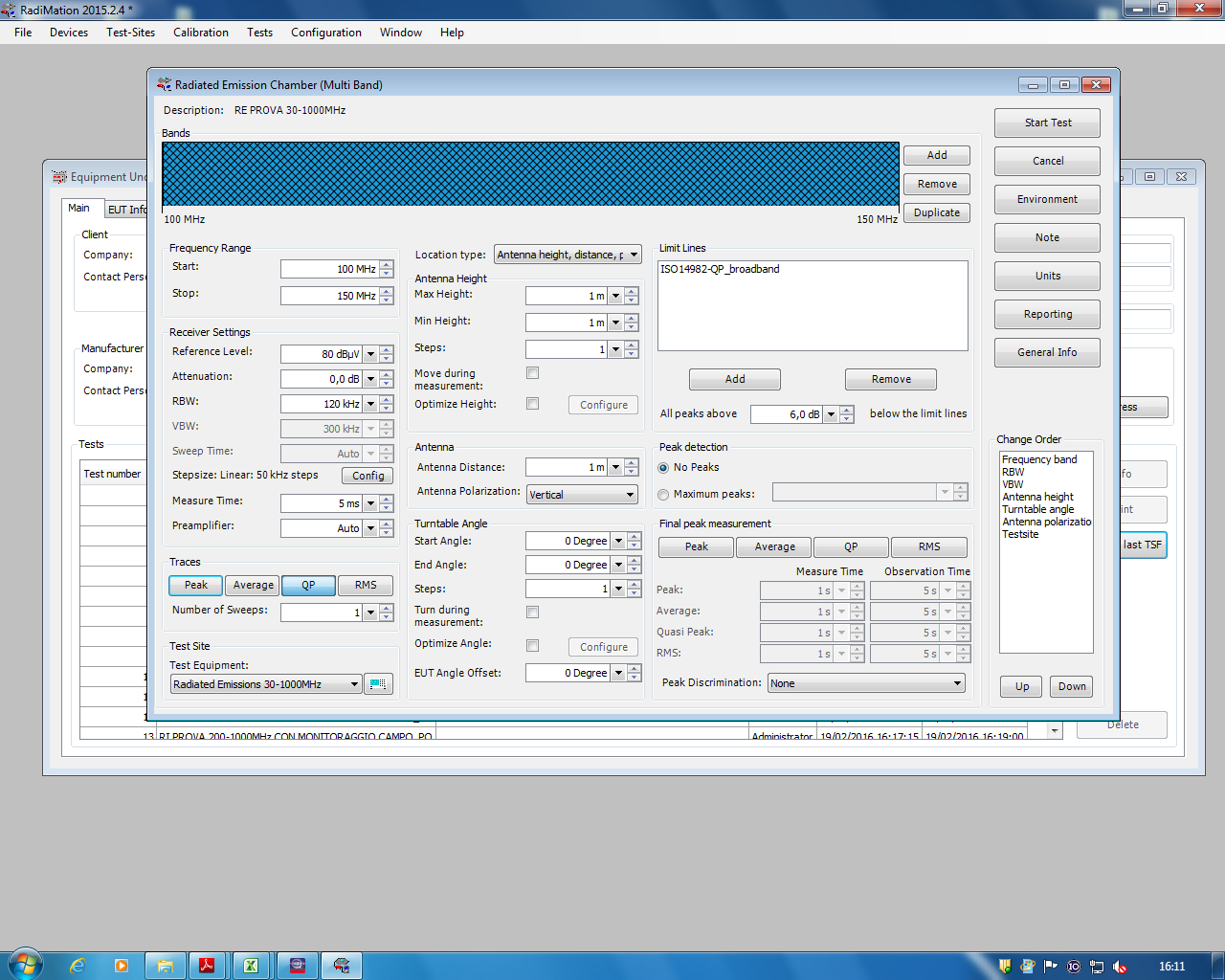Click Reporting button
Screen dimensions: 1225x980
click(x=1047, y=314)
